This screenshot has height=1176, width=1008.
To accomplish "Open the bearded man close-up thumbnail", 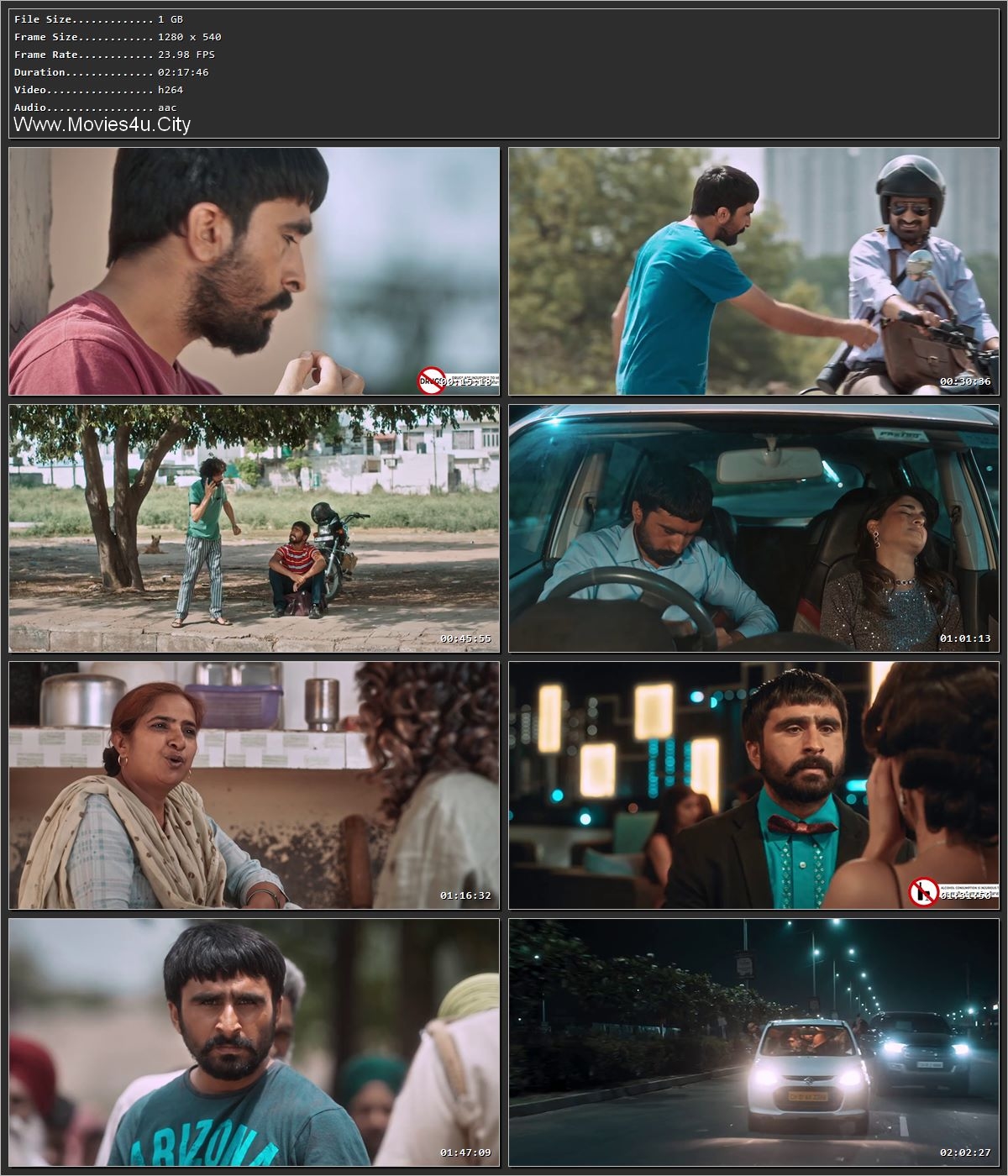I will [x=252, y=269].
